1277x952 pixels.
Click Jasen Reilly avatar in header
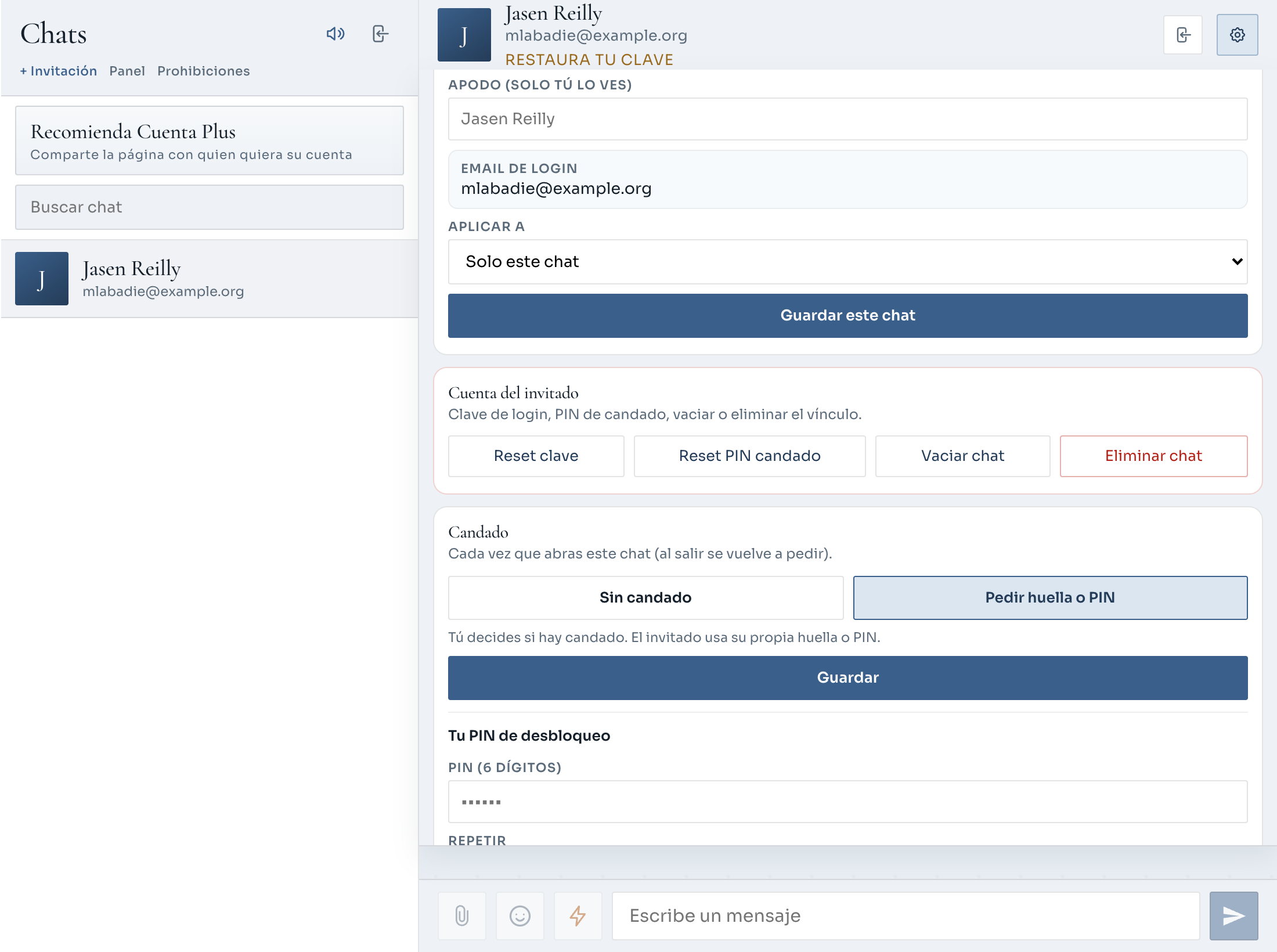[x=464, y=35]
